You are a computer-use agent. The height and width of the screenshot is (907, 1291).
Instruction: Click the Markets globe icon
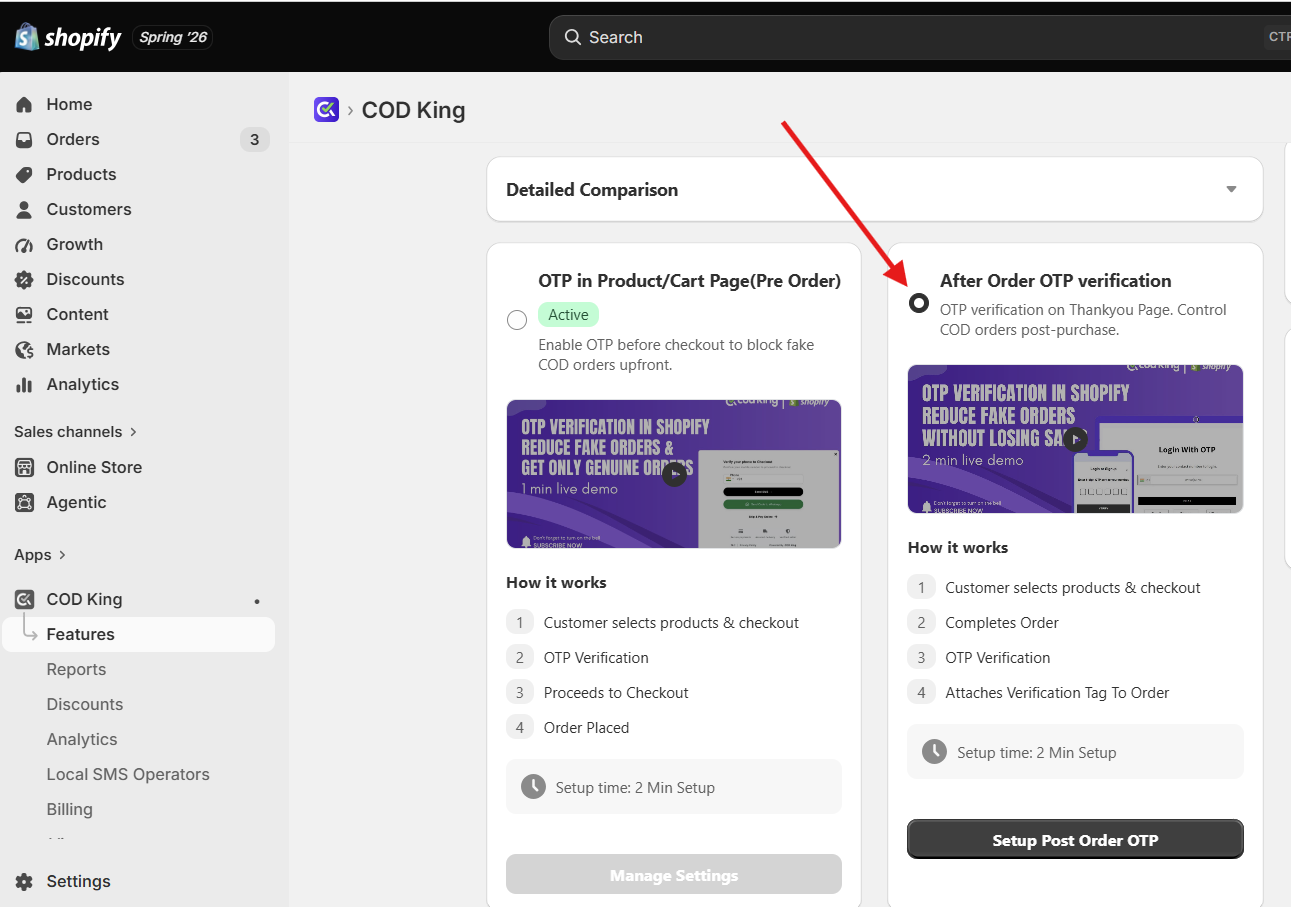[25, 349]
